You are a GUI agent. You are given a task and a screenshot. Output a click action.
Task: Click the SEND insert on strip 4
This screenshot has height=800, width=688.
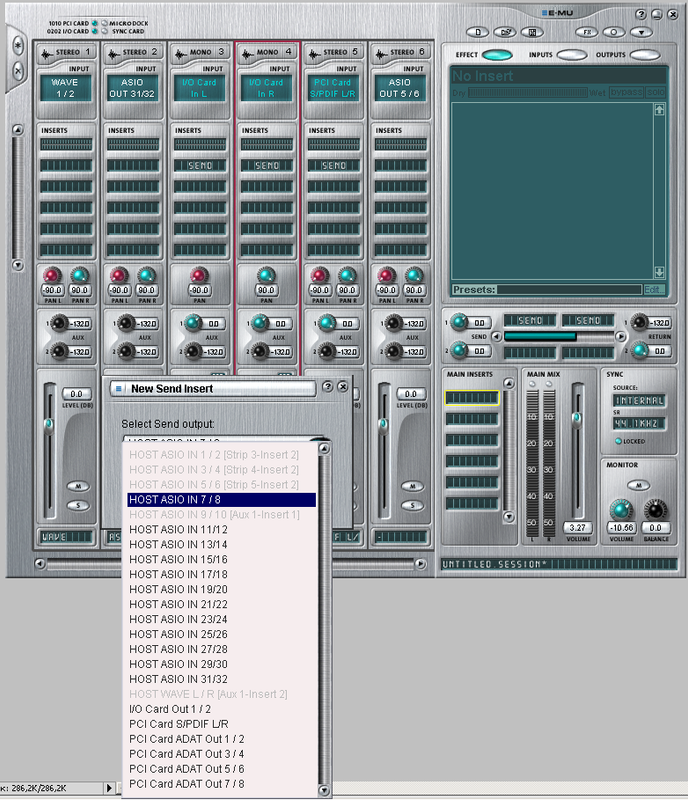coord(266,165)
